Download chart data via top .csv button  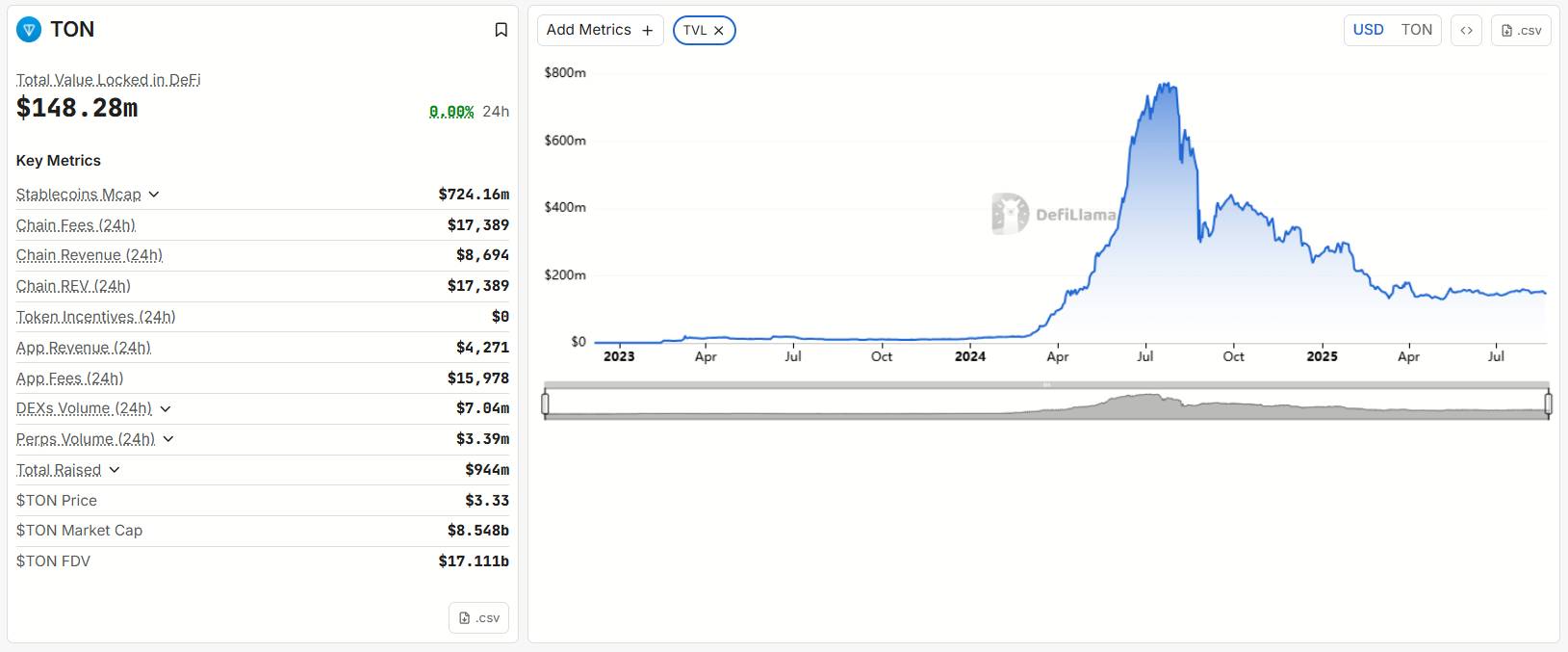1521,30
